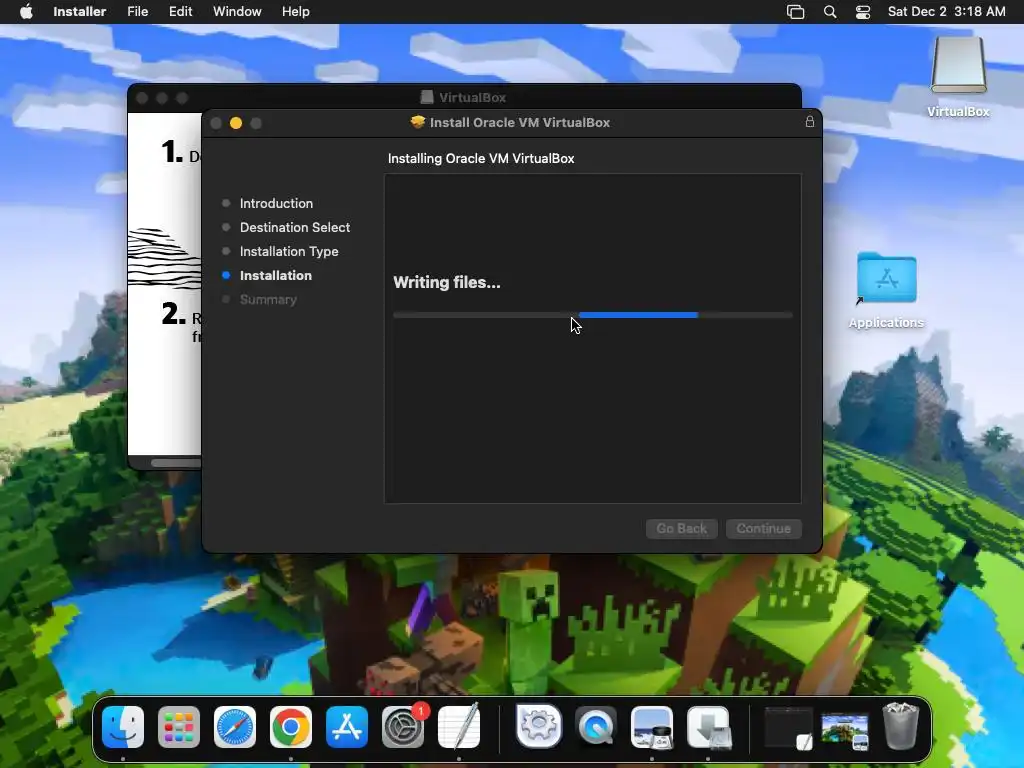Viewport: 1024px width, 768px height.
Task: Click the VirtualBox disk icon in background window title
Action: point(427,97)
